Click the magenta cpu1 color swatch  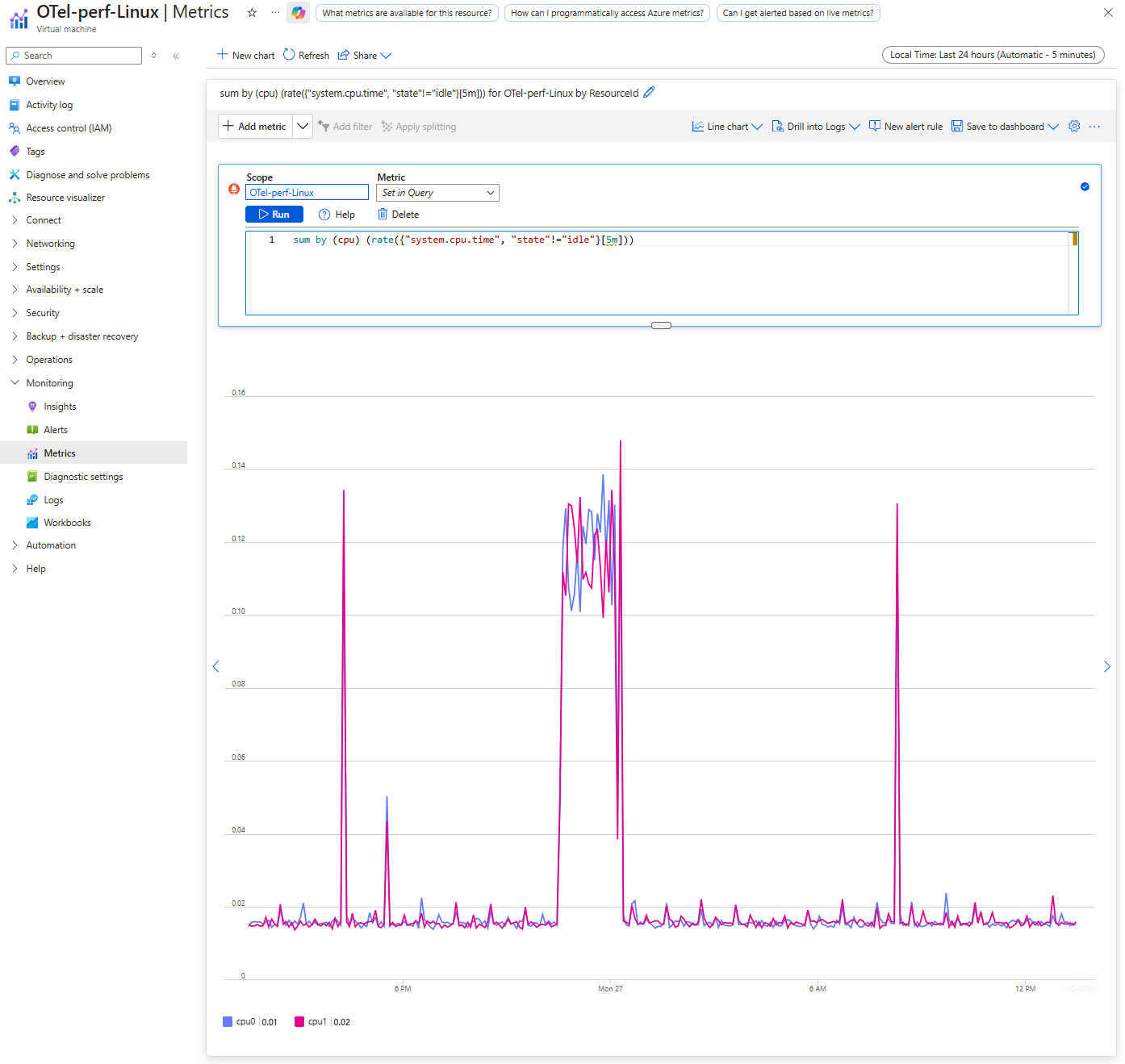click(x=299, y=1022)
